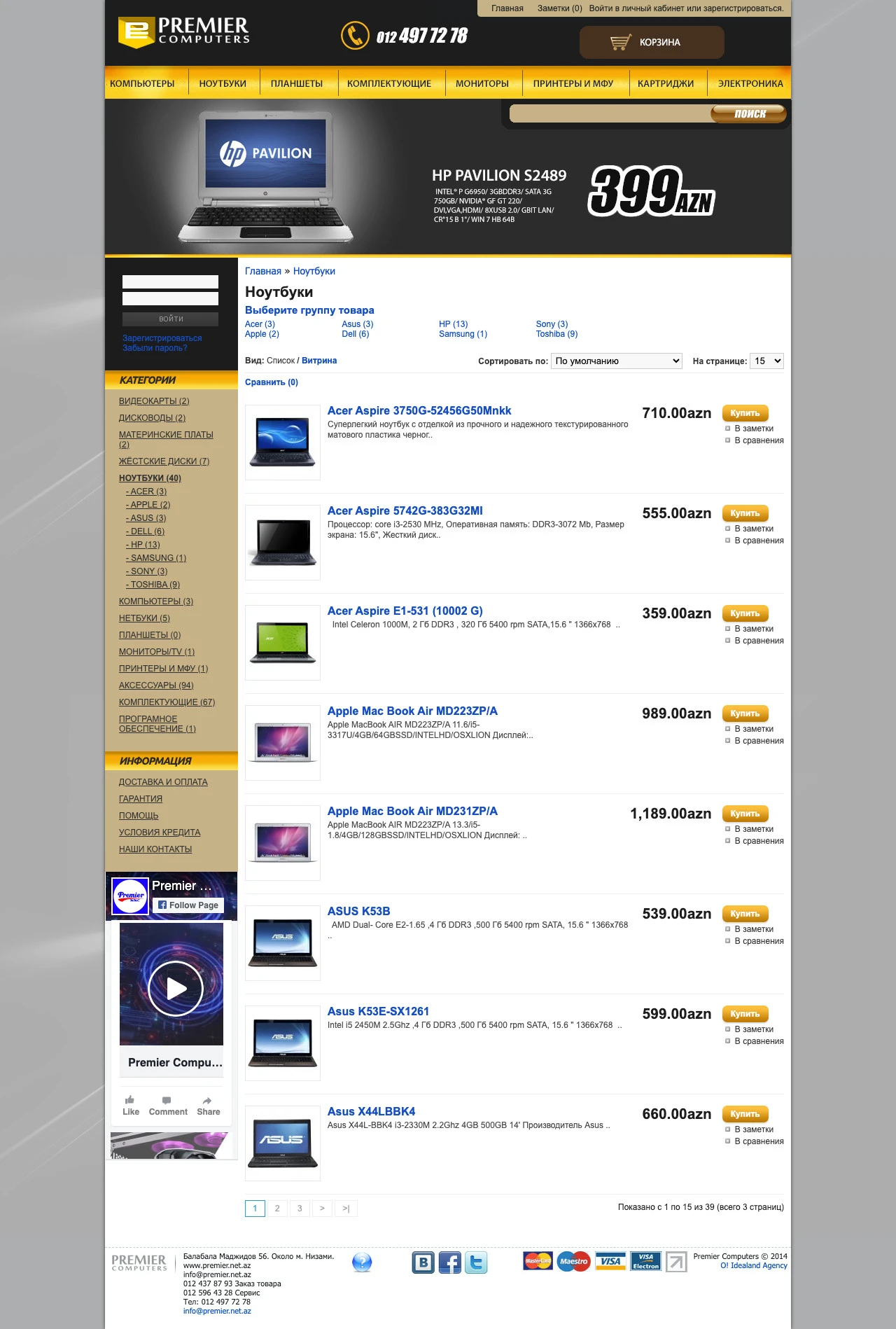Go to pagination page 2
896x1329 pixels.
click(277, 1208)
